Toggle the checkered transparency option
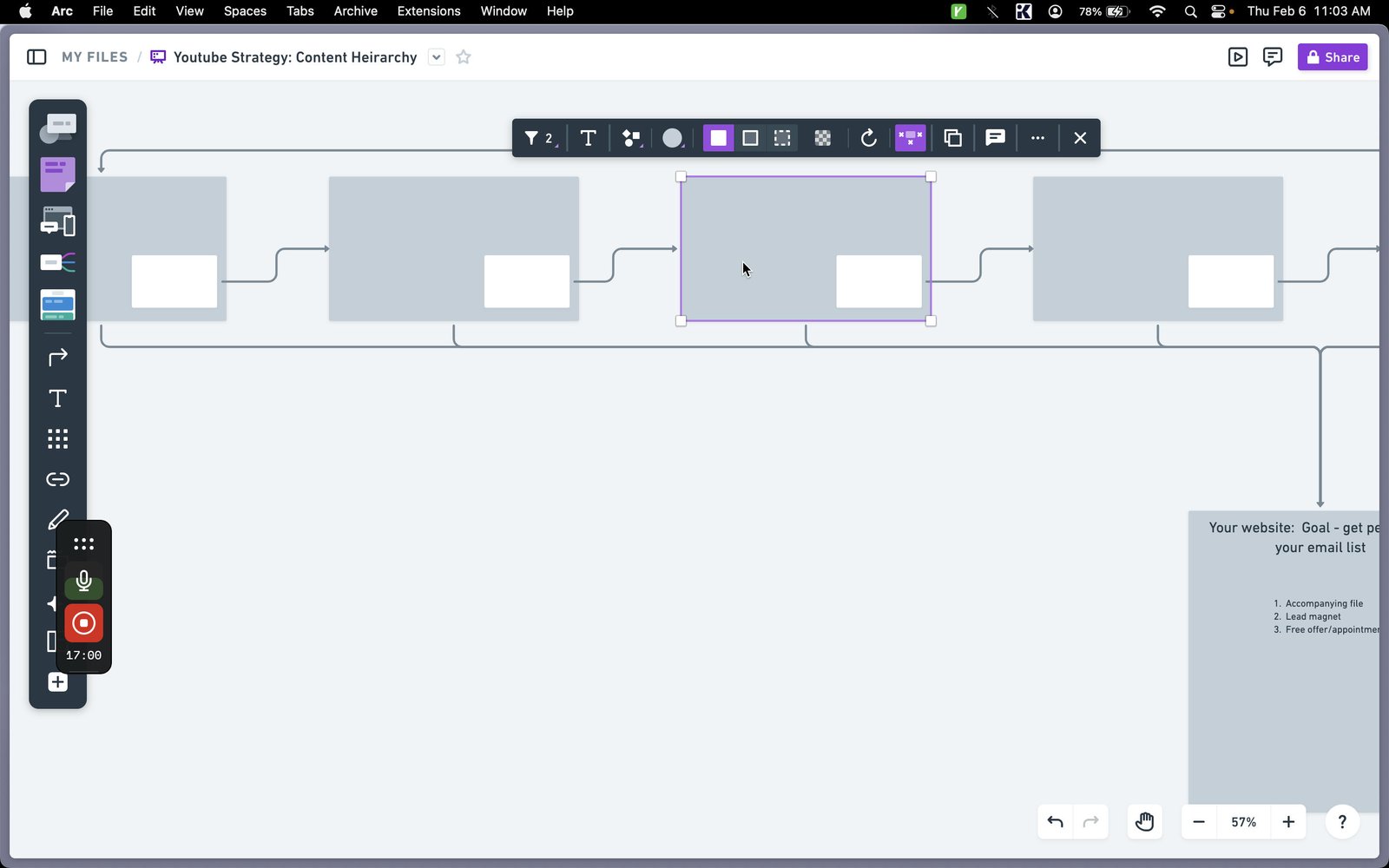This screenshot has height=868, width=1389. click(x=822, y=138)
